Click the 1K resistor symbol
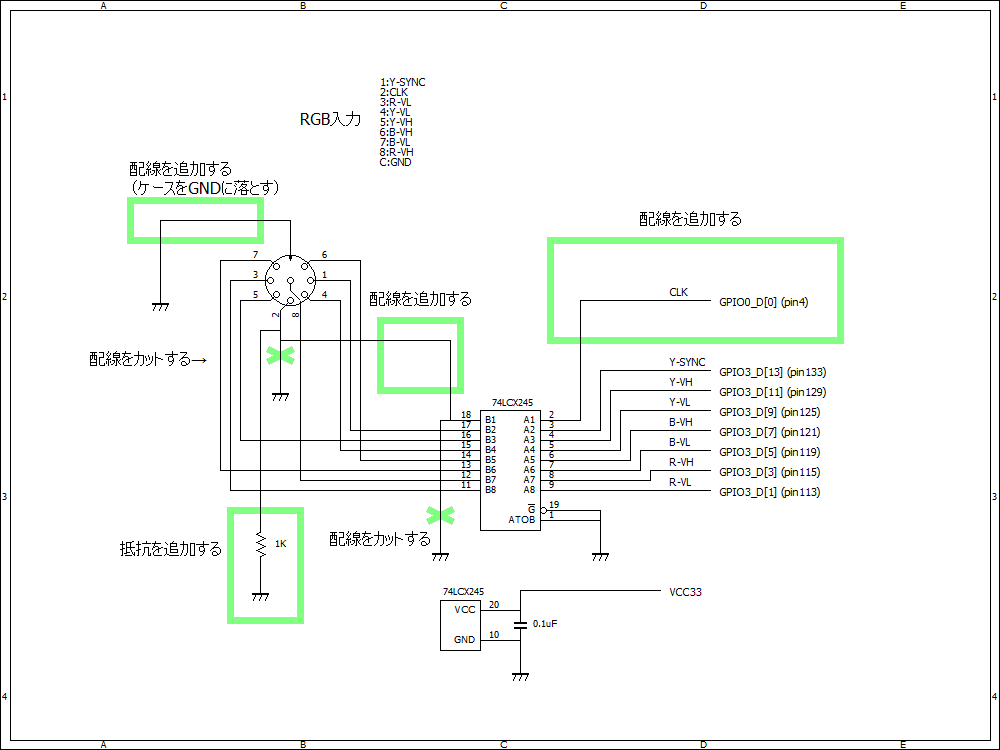Viewport: 1000px width, 750px height. tap(260, 544)
